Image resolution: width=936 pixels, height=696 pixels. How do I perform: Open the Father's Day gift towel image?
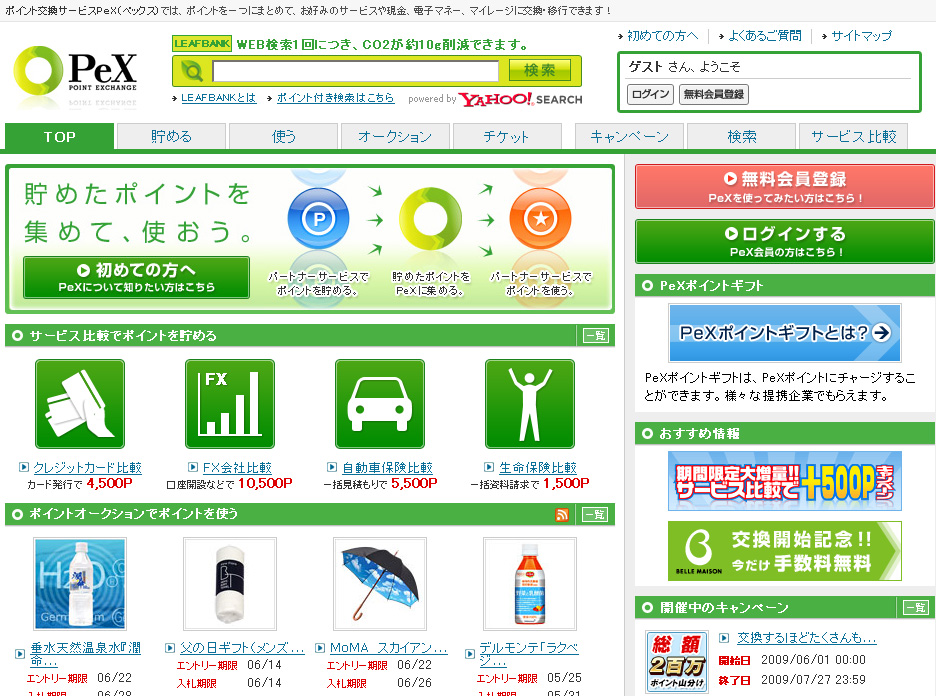coord(230,584)
